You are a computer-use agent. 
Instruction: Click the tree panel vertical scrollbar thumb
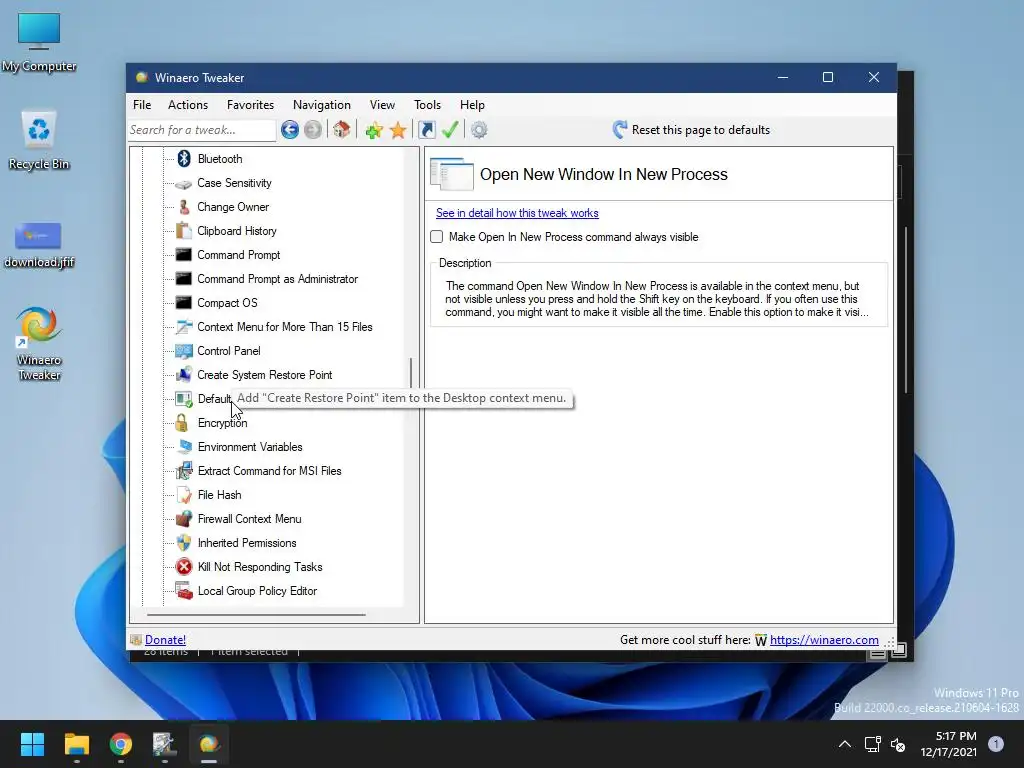411,373
